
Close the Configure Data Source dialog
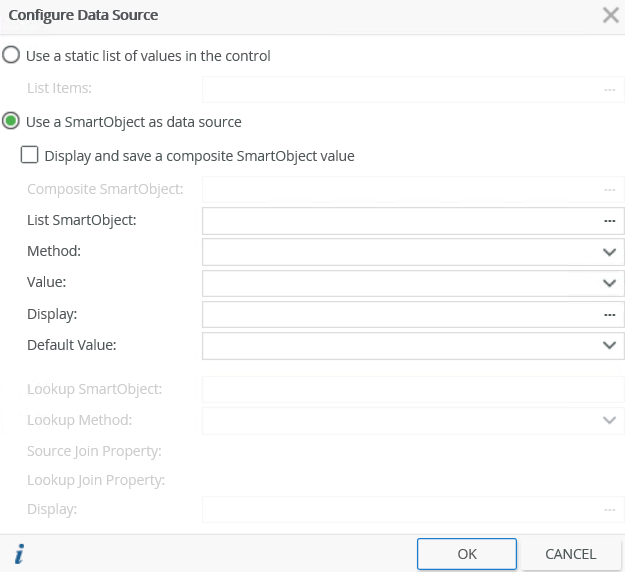[610, 15]
